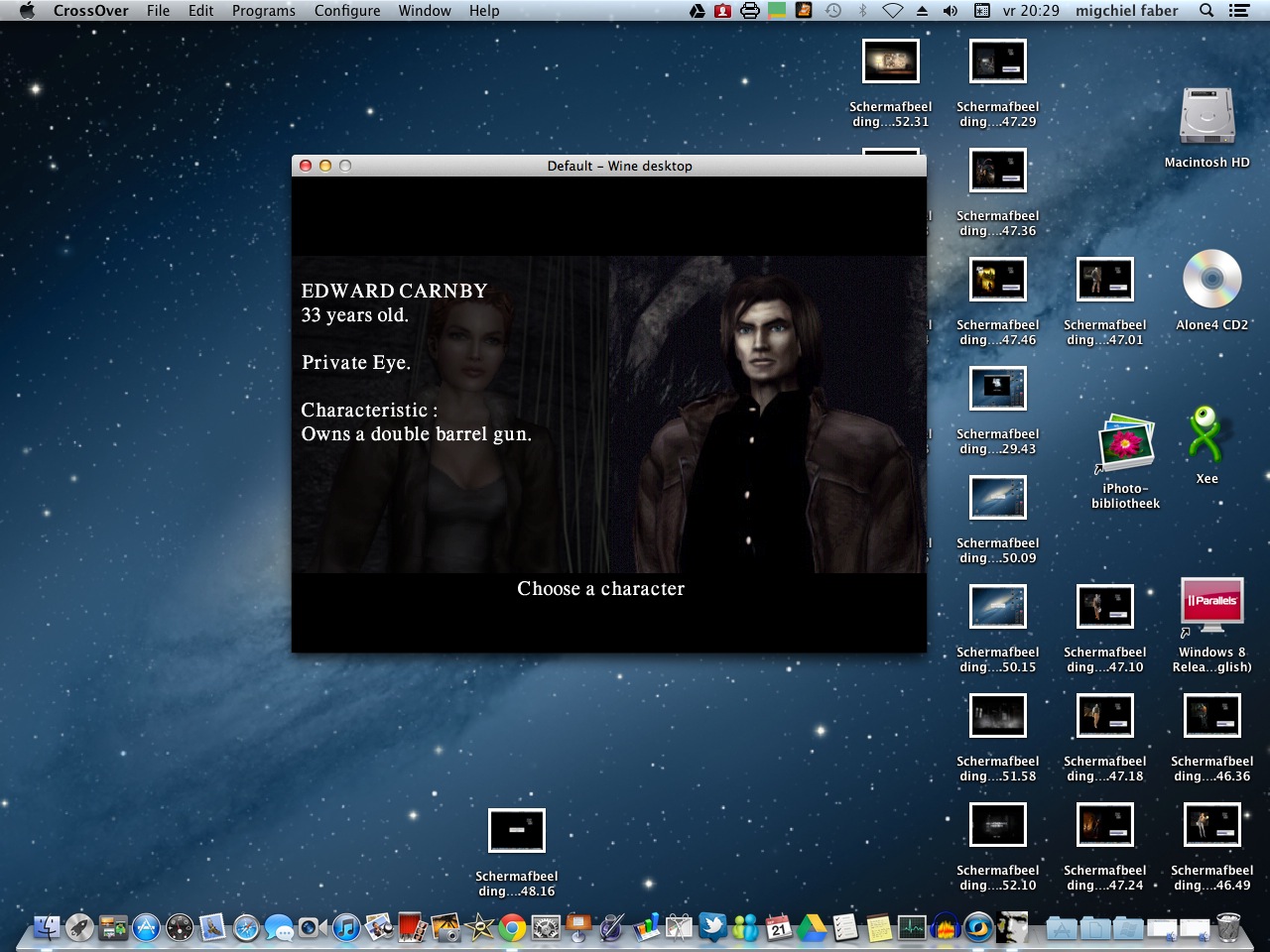Viewport: 1270px width, 952px height.
Task: Launch Audacity from the Dock
Action: coord(943,930)
